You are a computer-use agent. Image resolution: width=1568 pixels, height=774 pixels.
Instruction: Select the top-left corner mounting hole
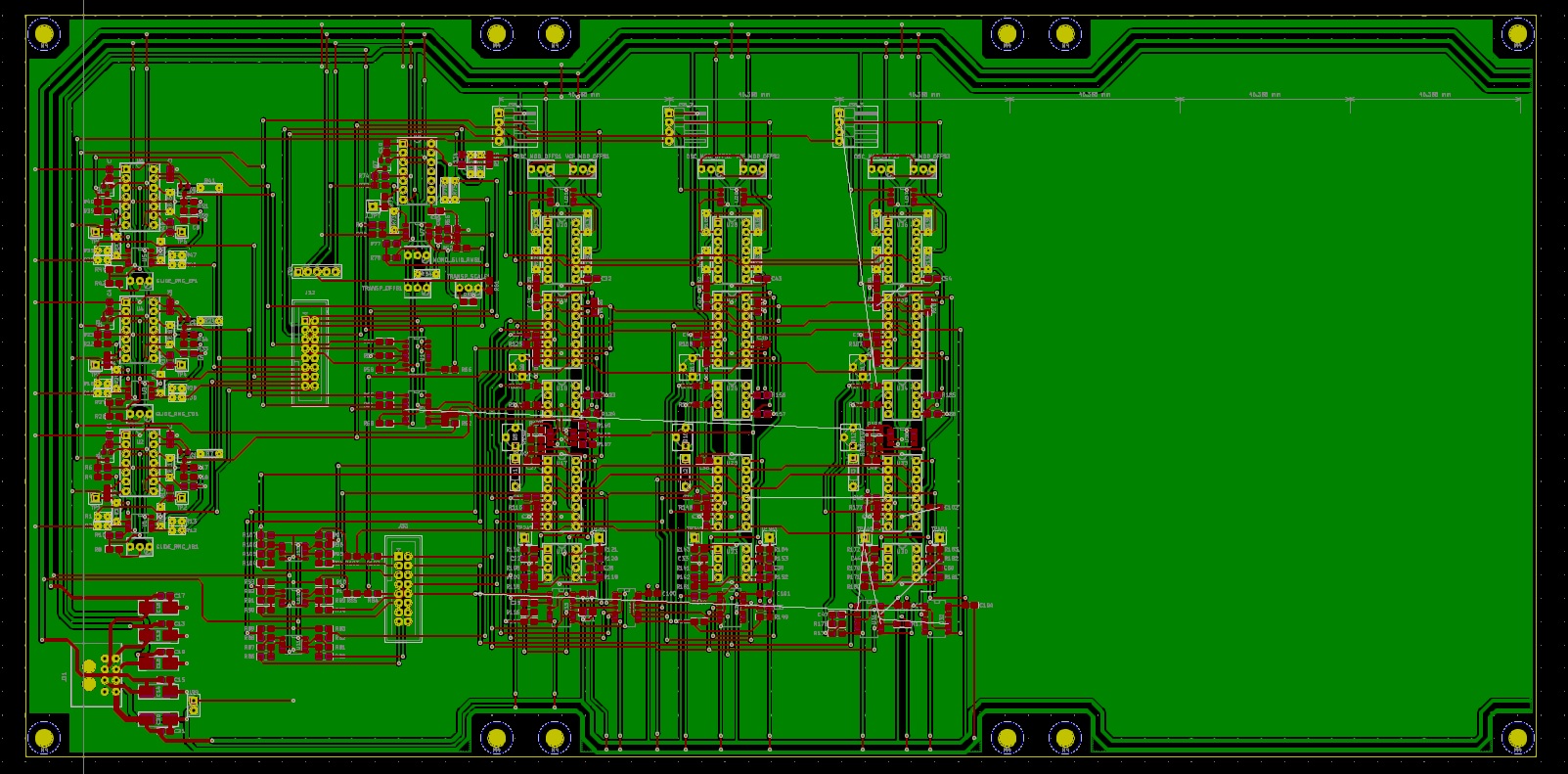[x=44, y=35]
